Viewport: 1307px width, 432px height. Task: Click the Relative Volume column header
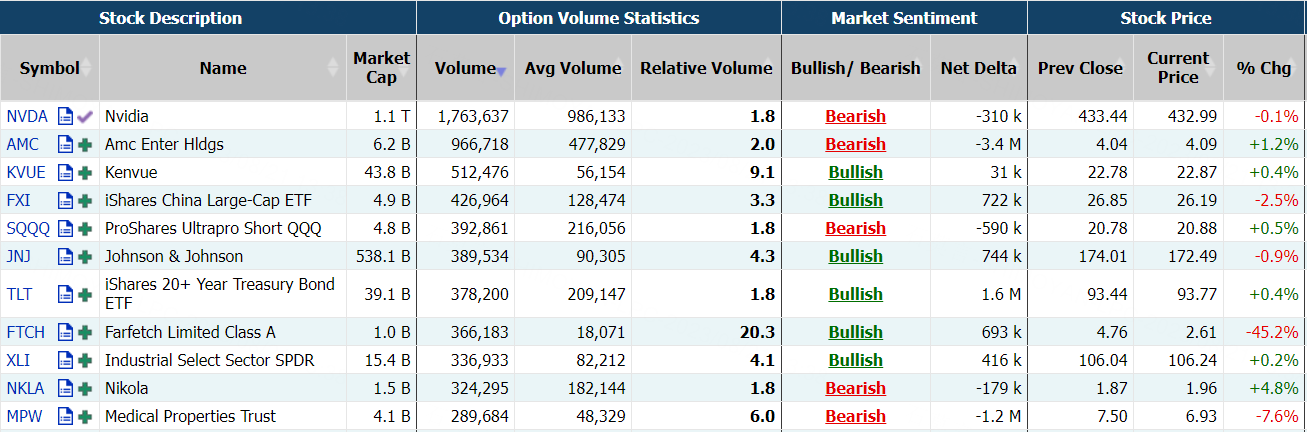(x=706, y=68)
